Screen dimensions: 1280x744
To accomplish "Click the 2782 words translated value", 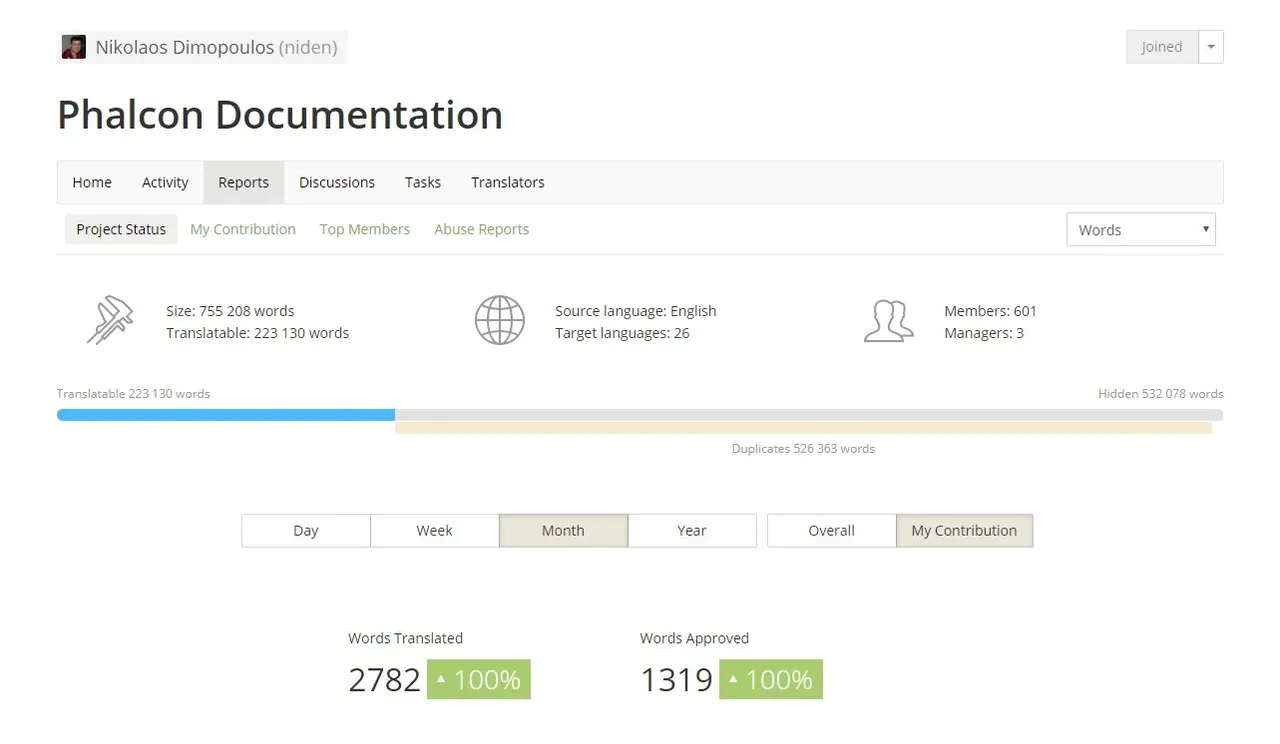I will [x=384, y=680].
